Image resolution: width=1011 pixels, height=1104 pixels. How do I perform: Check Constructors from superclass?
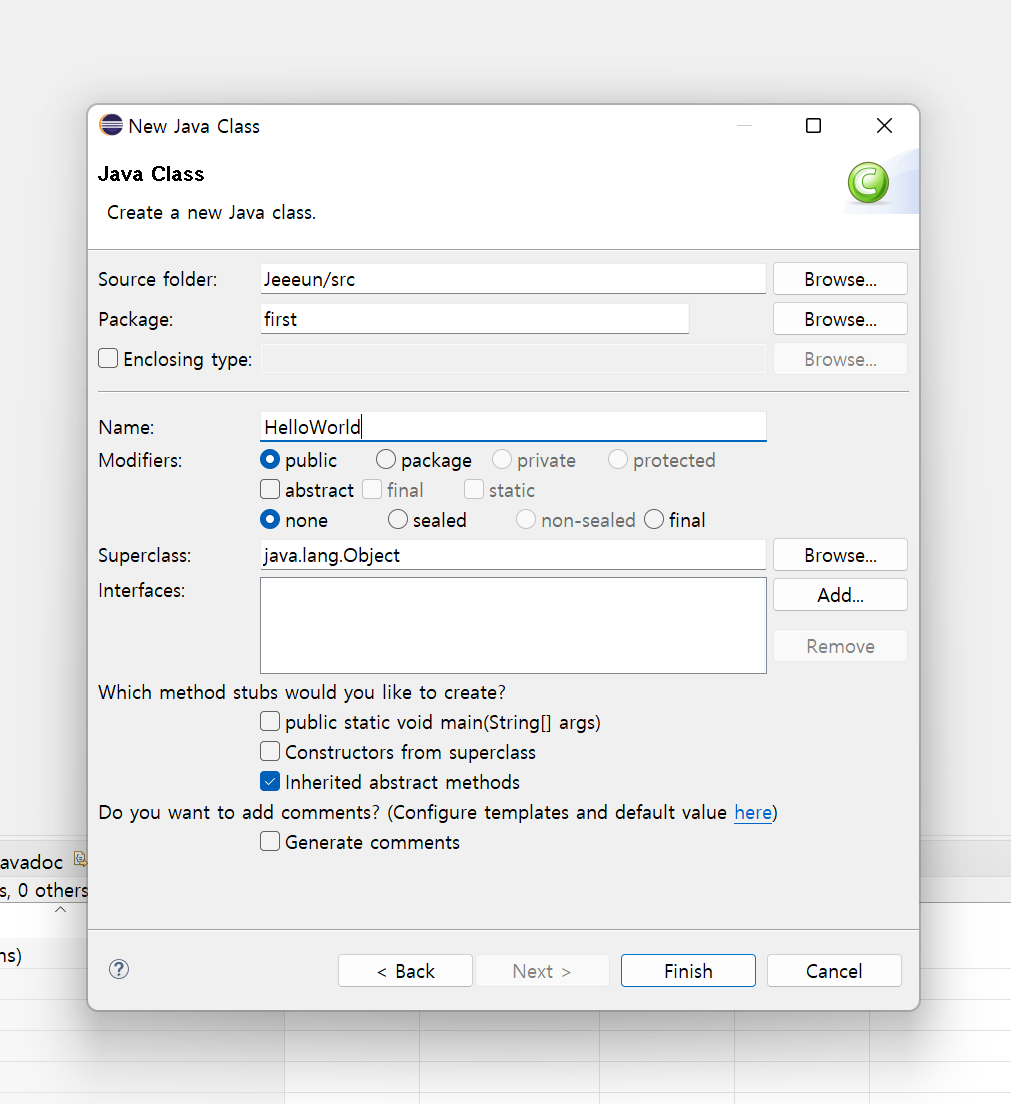click(270, 751)
